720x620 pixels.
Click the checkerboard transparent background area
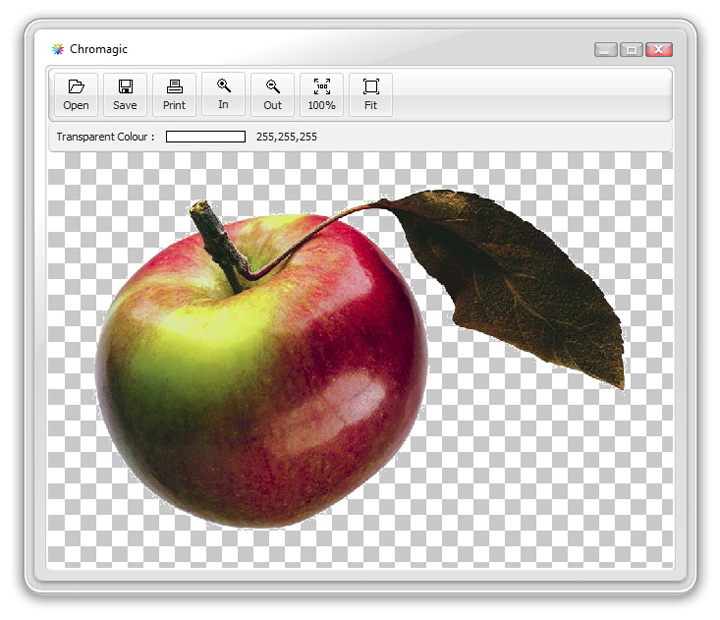pos(560,480)
